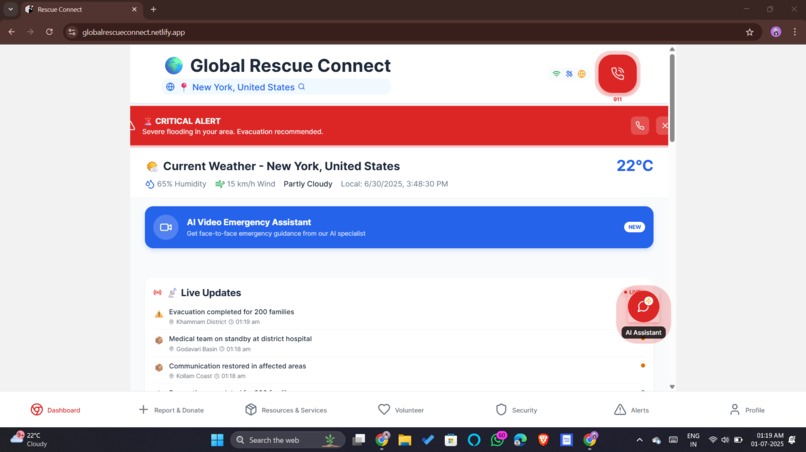Switch to the Volunteer tab

(x=401, y=410)
